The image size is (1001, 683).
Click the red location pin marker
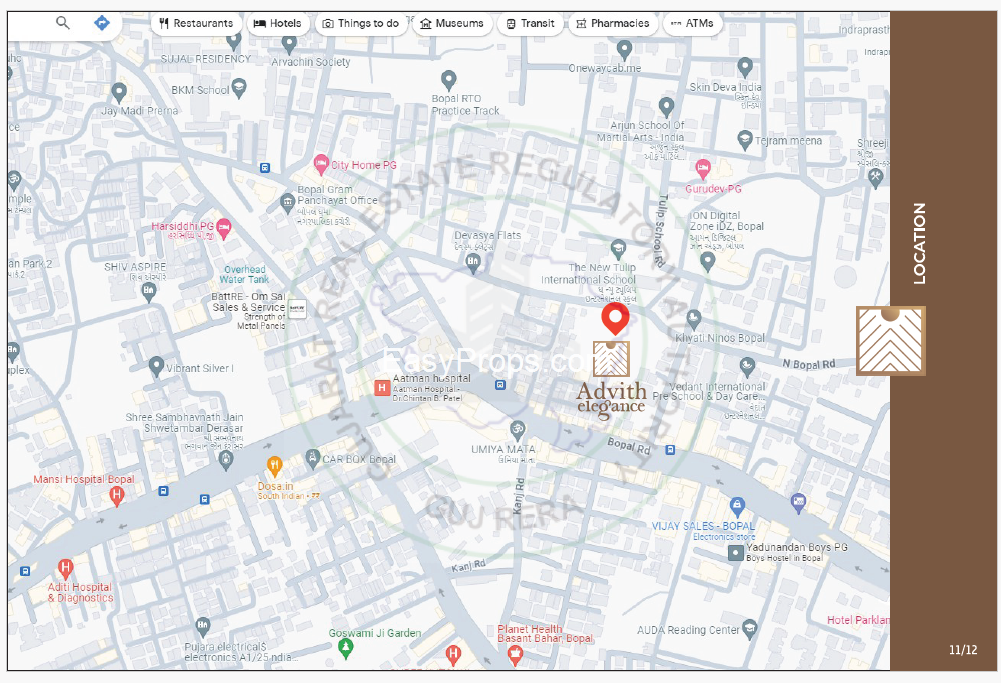pyautogui.click(x=614, y=320)
